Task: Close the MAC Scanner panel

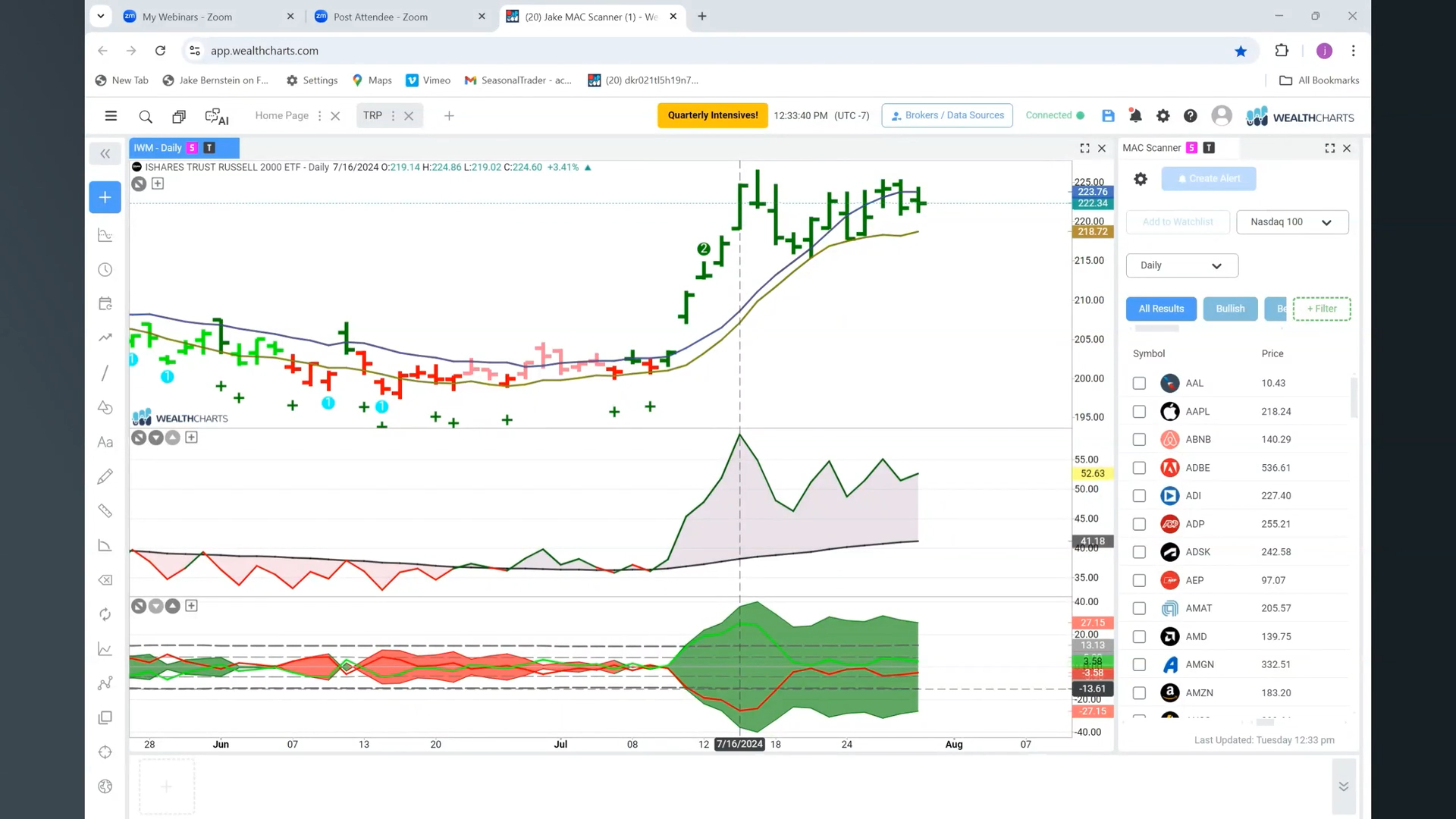Action: (x=1347, y=148)
